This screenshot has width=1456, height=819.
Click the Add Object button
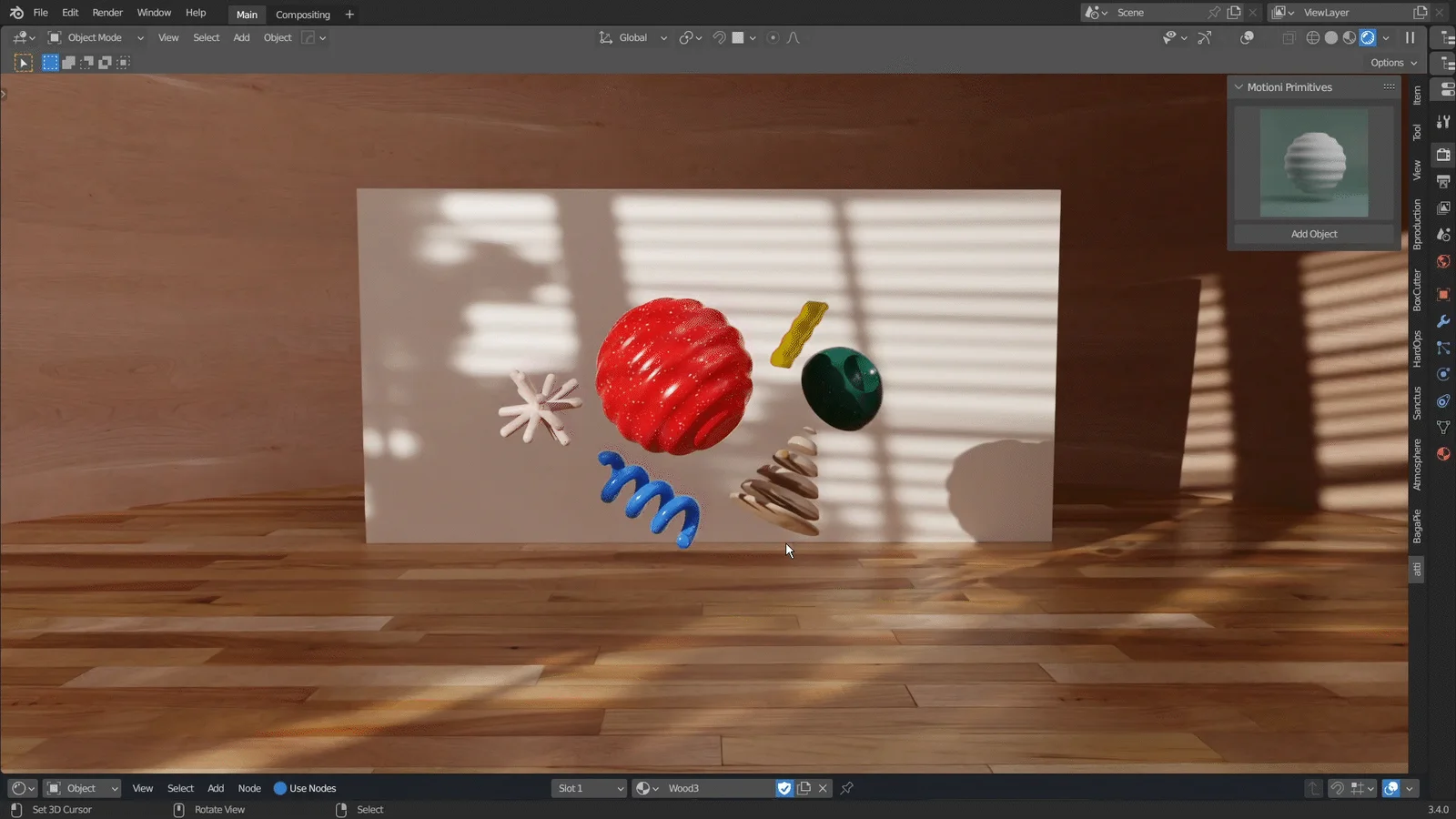1314,234
